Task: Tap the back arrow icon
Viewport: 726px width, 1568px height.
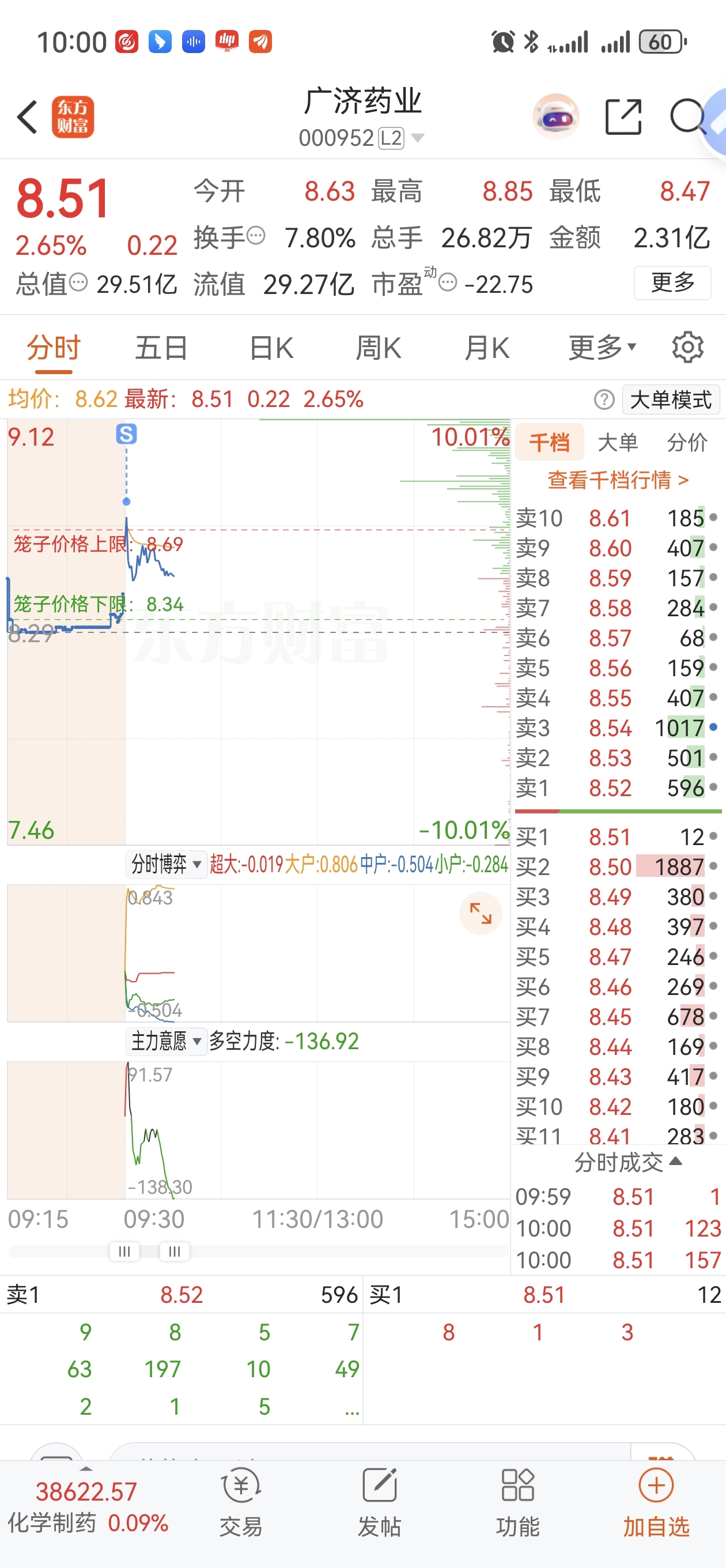Action: (x=28, y=117)
